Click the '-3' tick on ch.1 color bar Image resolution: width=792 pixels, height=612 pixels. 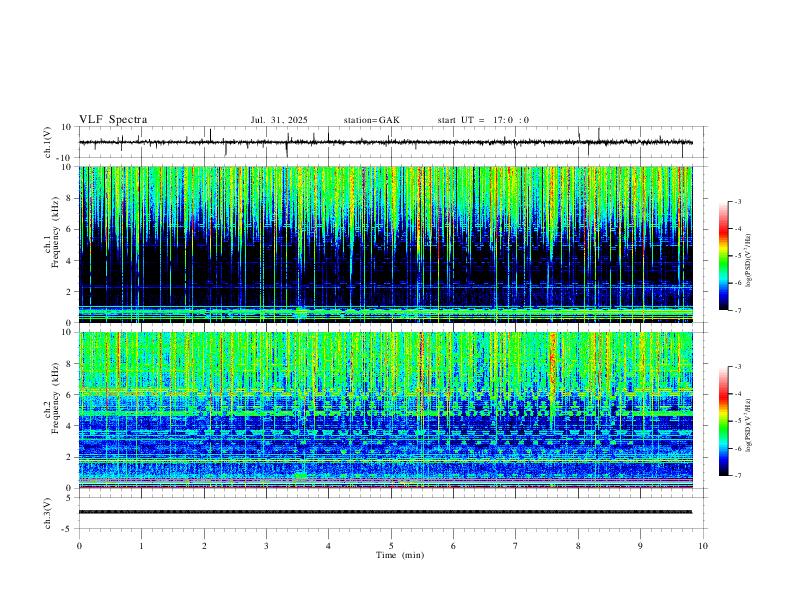tap(737, 201)
